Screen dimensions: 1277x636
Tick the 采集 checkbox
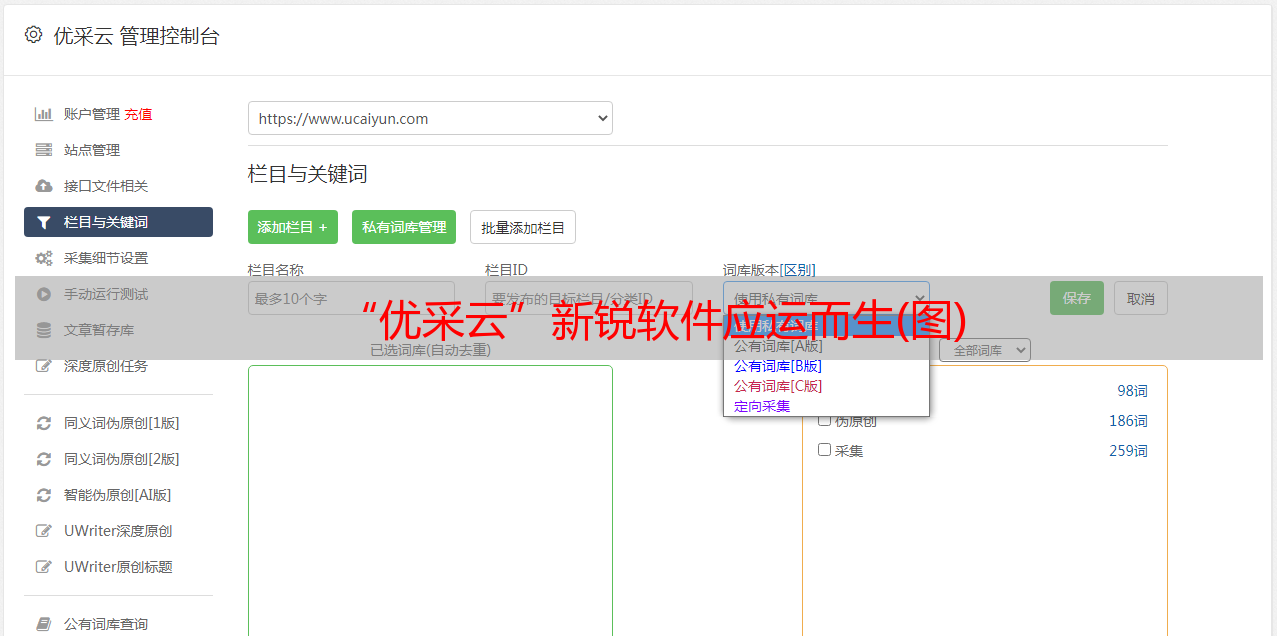[x=824, y=450]
